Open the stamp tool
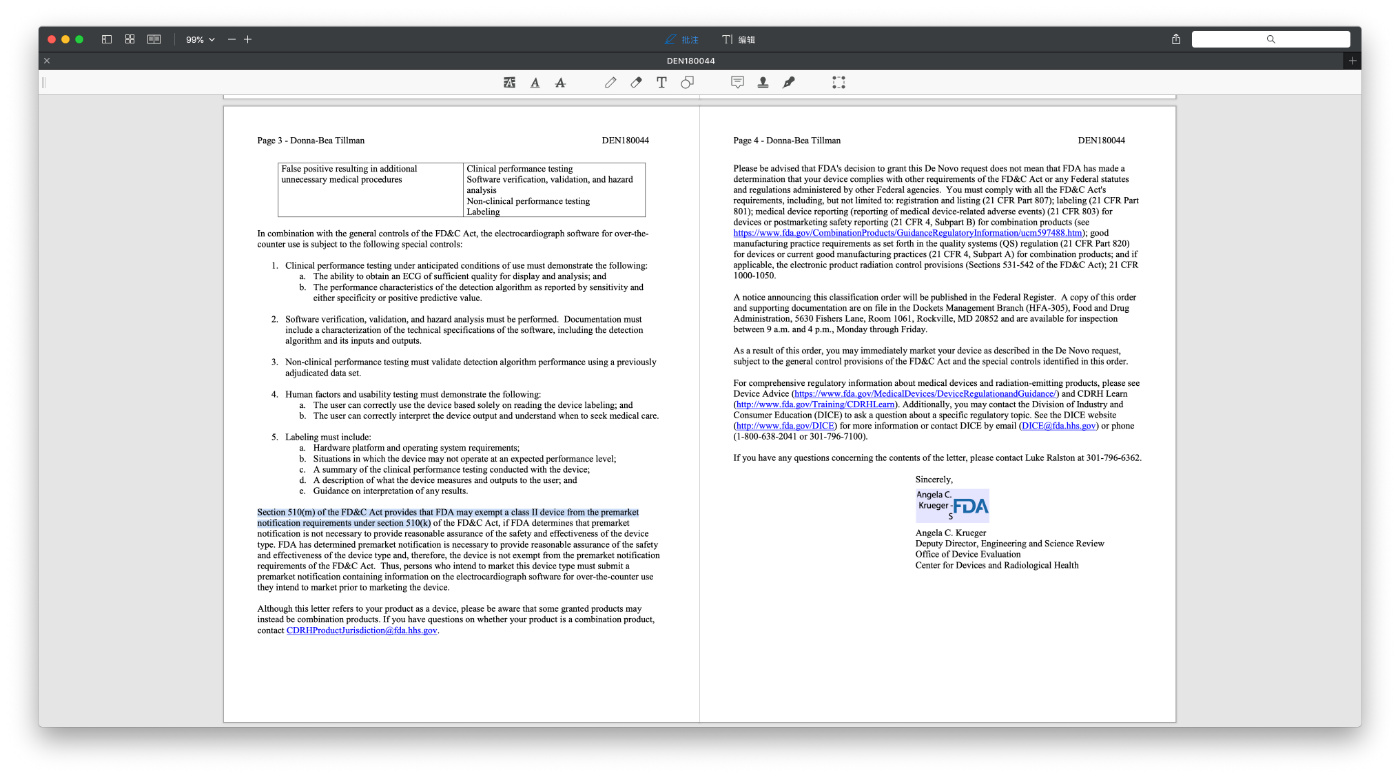Viewport: 1400px width, 777px height. point(763,83)
